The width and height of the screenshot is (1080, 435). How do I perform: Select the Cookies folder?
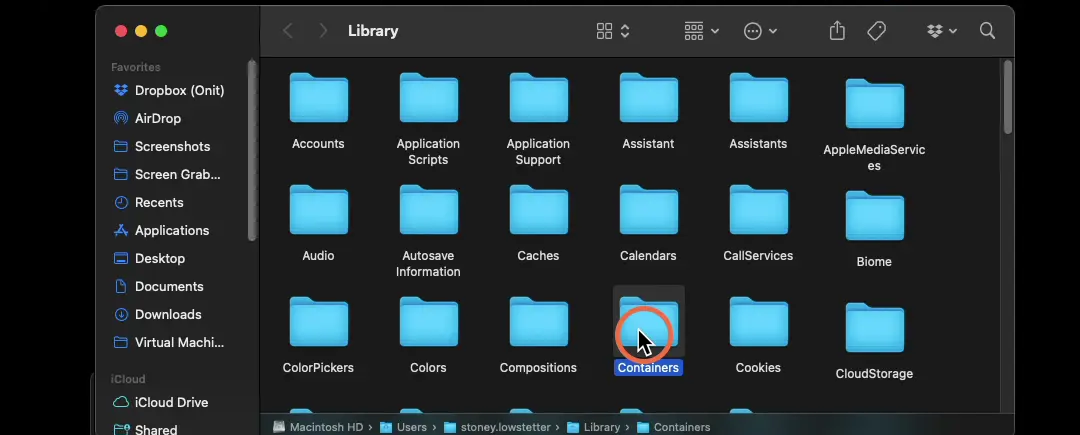(x=758, y=322)
